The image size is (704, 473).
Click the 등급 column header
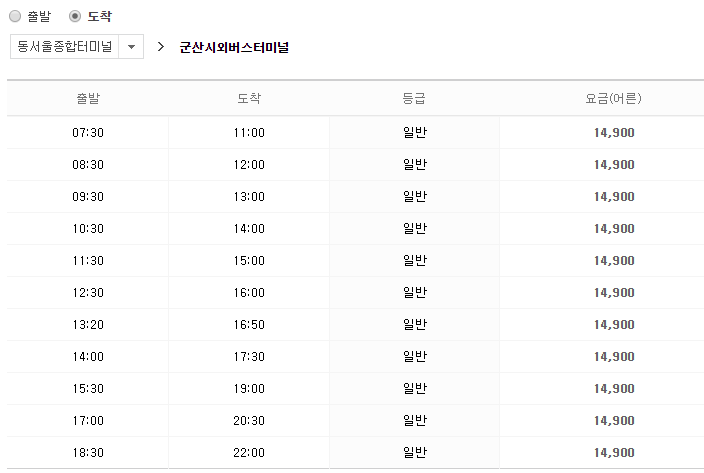coord(414,99)
